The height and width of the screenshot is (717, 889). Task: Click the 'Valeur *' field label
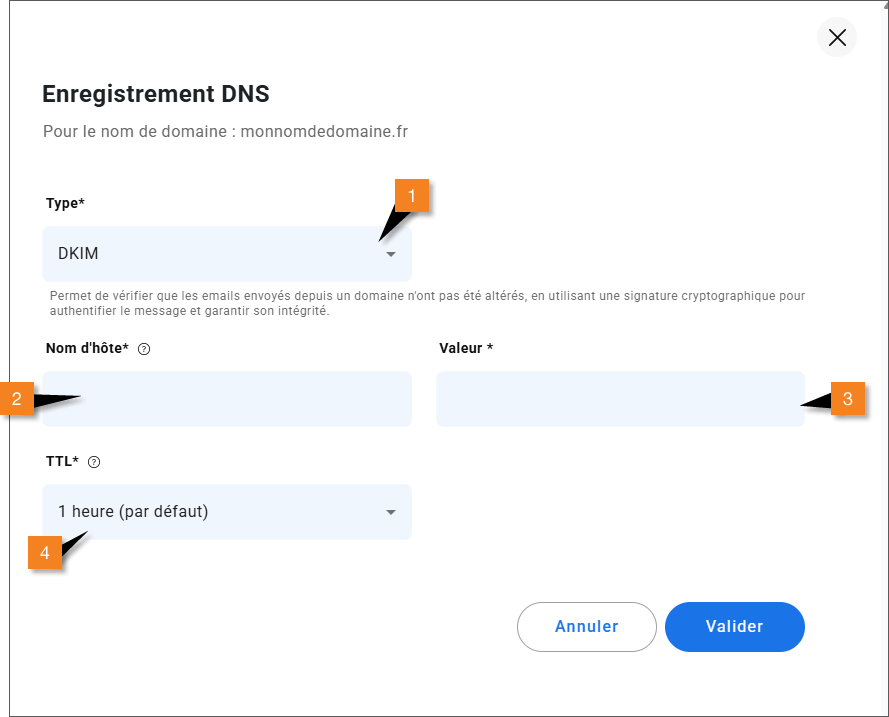pyautogui.click(x=466, y=348)
